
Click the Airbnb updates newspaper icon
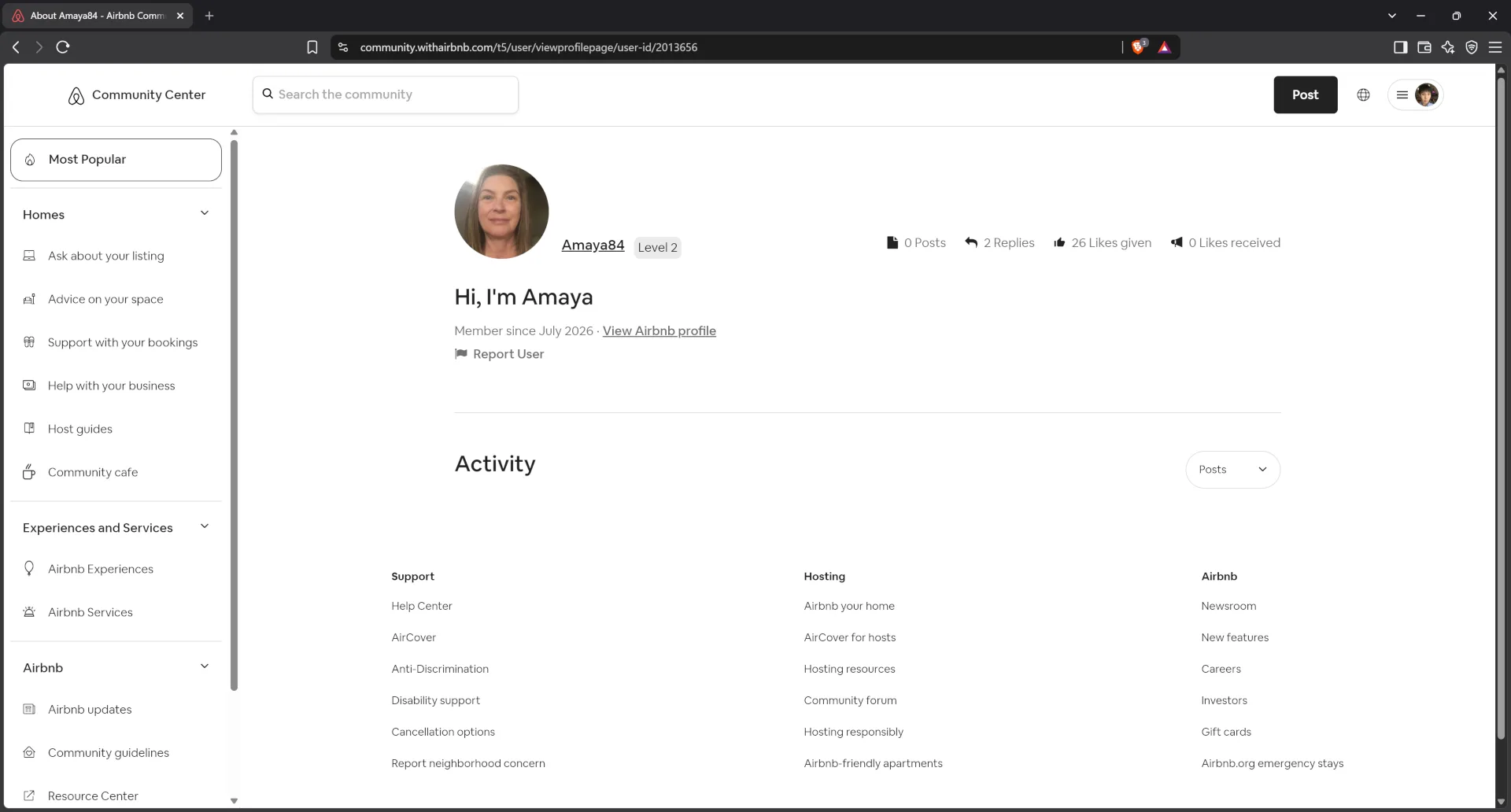29,709
